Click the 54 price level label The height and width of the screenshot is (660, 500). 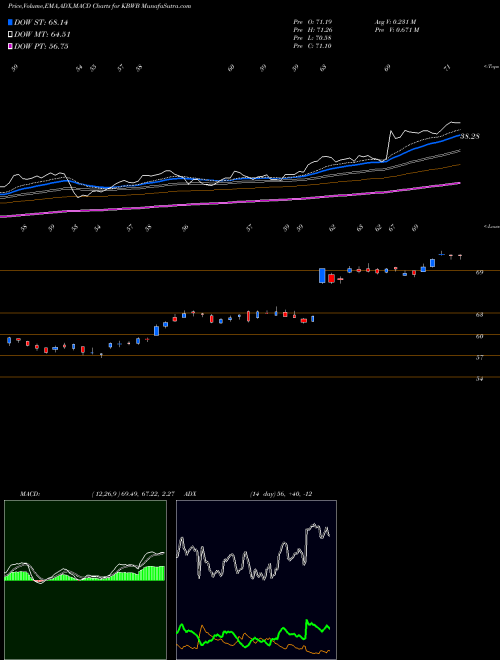479,379
